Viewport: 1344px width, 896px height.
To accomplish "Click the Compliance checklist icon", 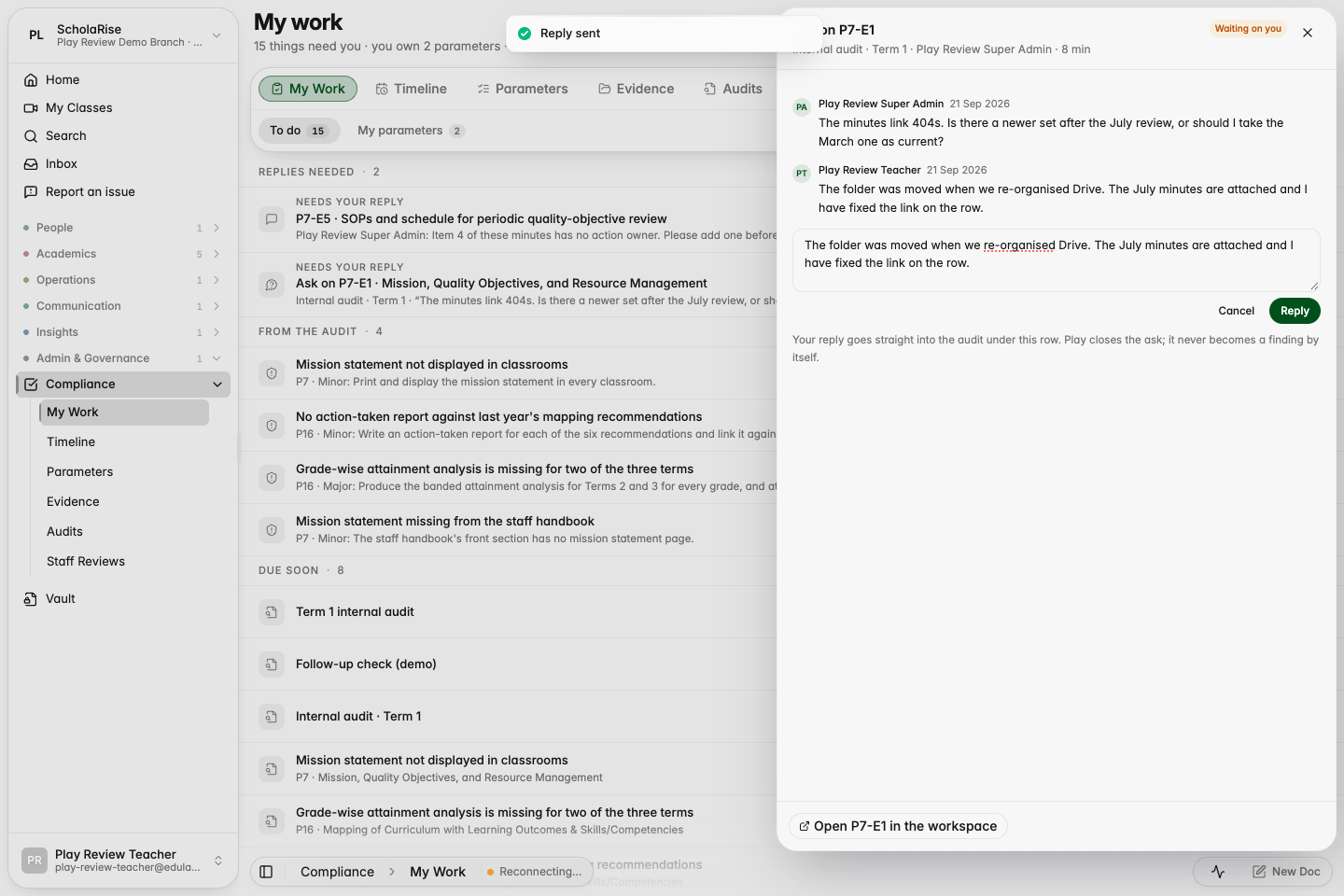I will point(31,385).
